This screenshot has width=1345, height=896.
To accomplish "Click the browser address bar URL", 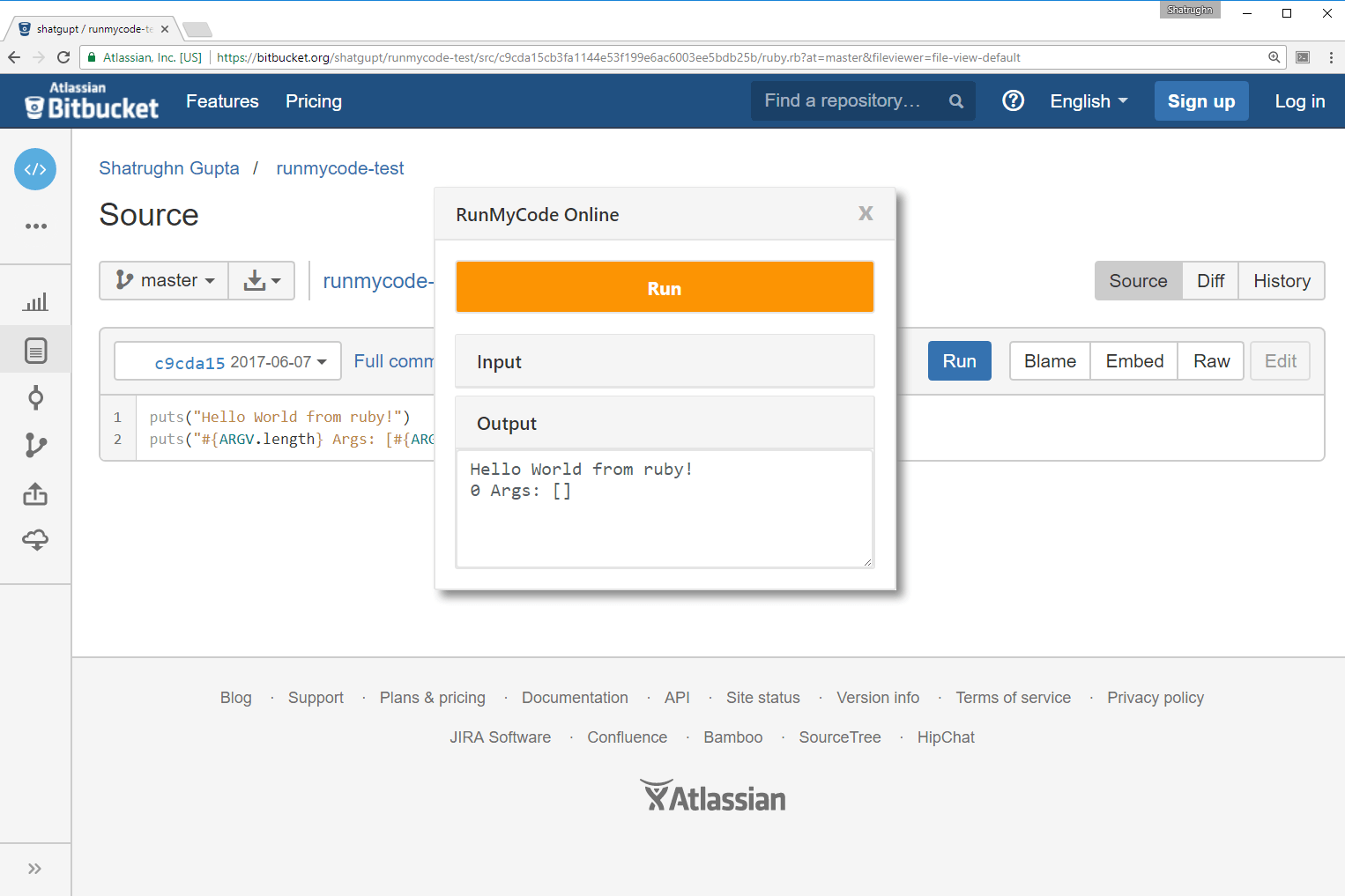I will 618,57.
